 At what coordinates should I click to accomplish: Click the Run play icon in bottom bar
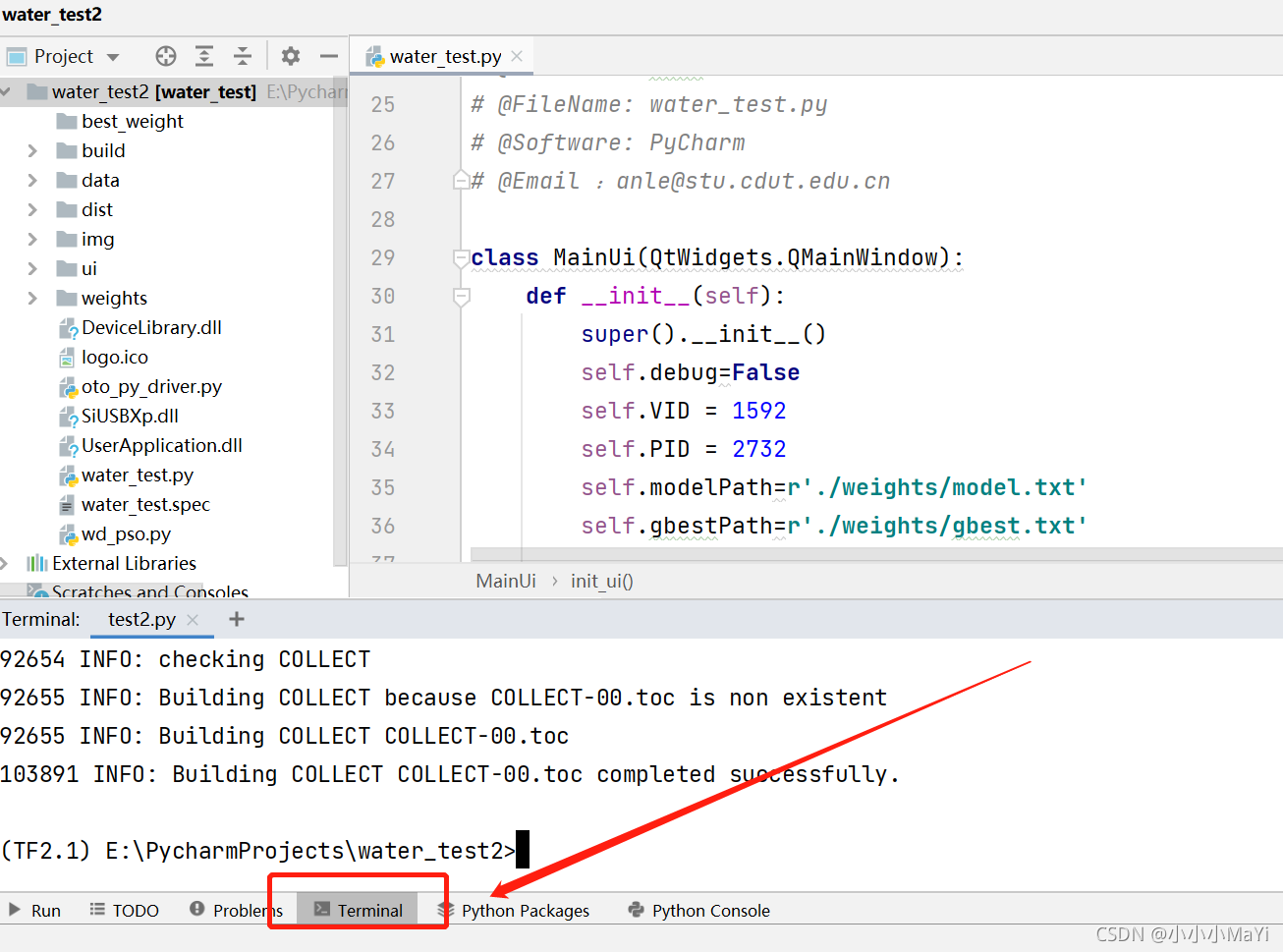pos(15,910)
